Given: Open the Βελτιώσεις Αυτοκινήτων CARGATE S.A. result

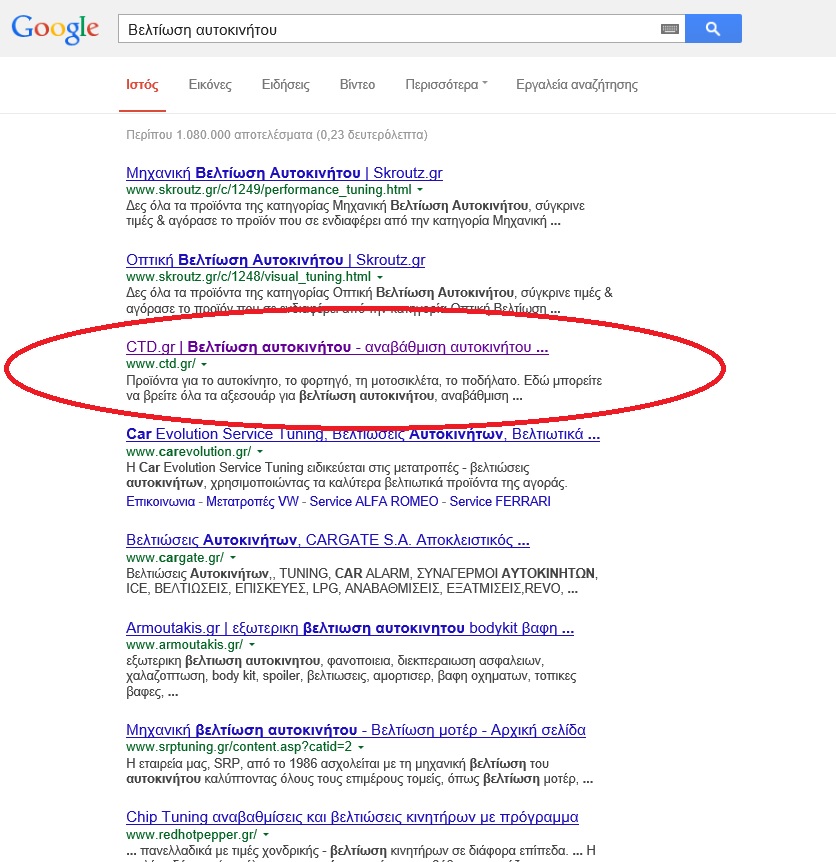Looking at the screenshot, I should click(328, 540).
